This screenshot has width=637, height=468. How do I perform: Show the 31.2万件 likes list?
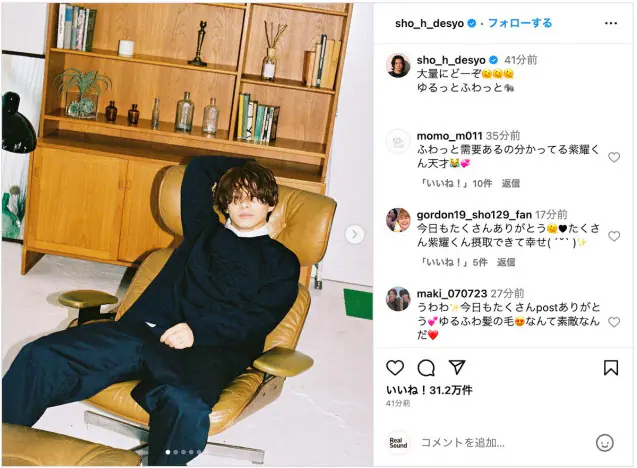click(429, 390)
